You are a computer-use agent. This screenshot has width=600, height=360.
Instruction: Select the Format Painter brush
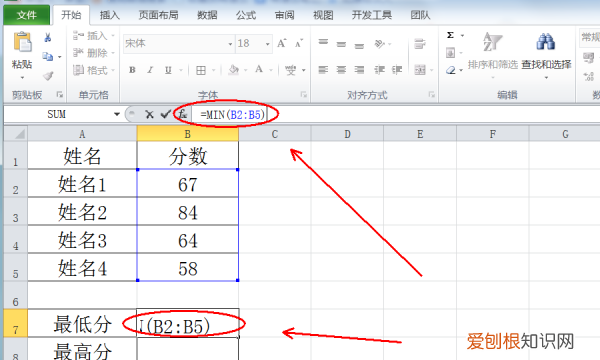pyautogui.click(x=48, y=76)
